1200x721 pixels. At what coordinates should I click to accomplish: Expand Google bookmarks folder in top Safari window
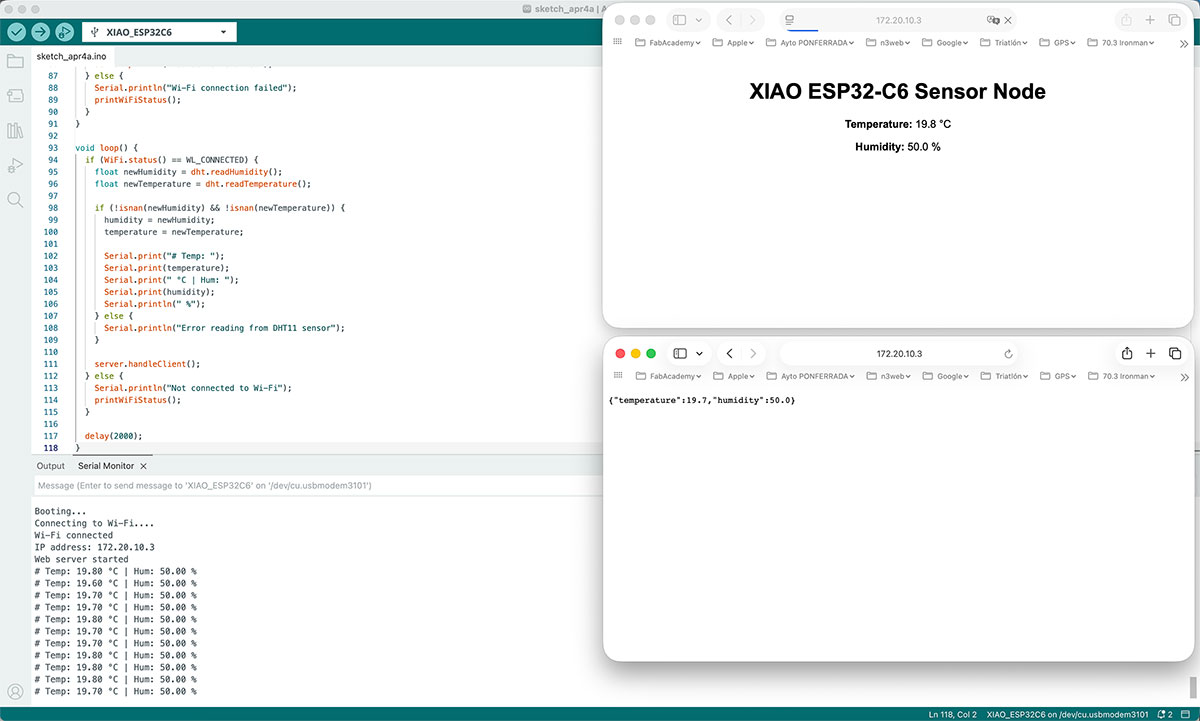pyautogui.click(x=946, y=43)
